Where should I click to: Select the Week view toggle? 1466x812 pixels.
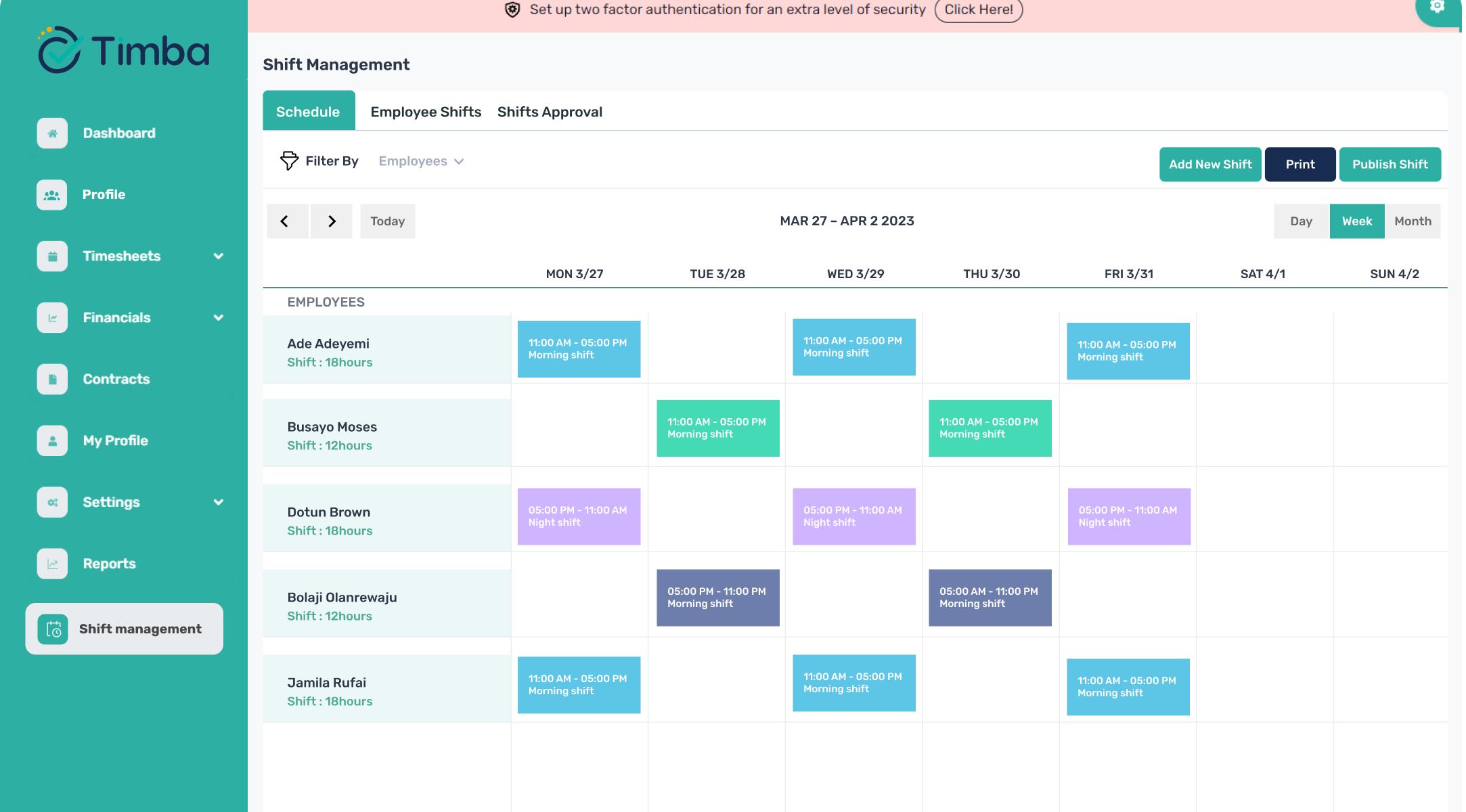coord(1357,221)
